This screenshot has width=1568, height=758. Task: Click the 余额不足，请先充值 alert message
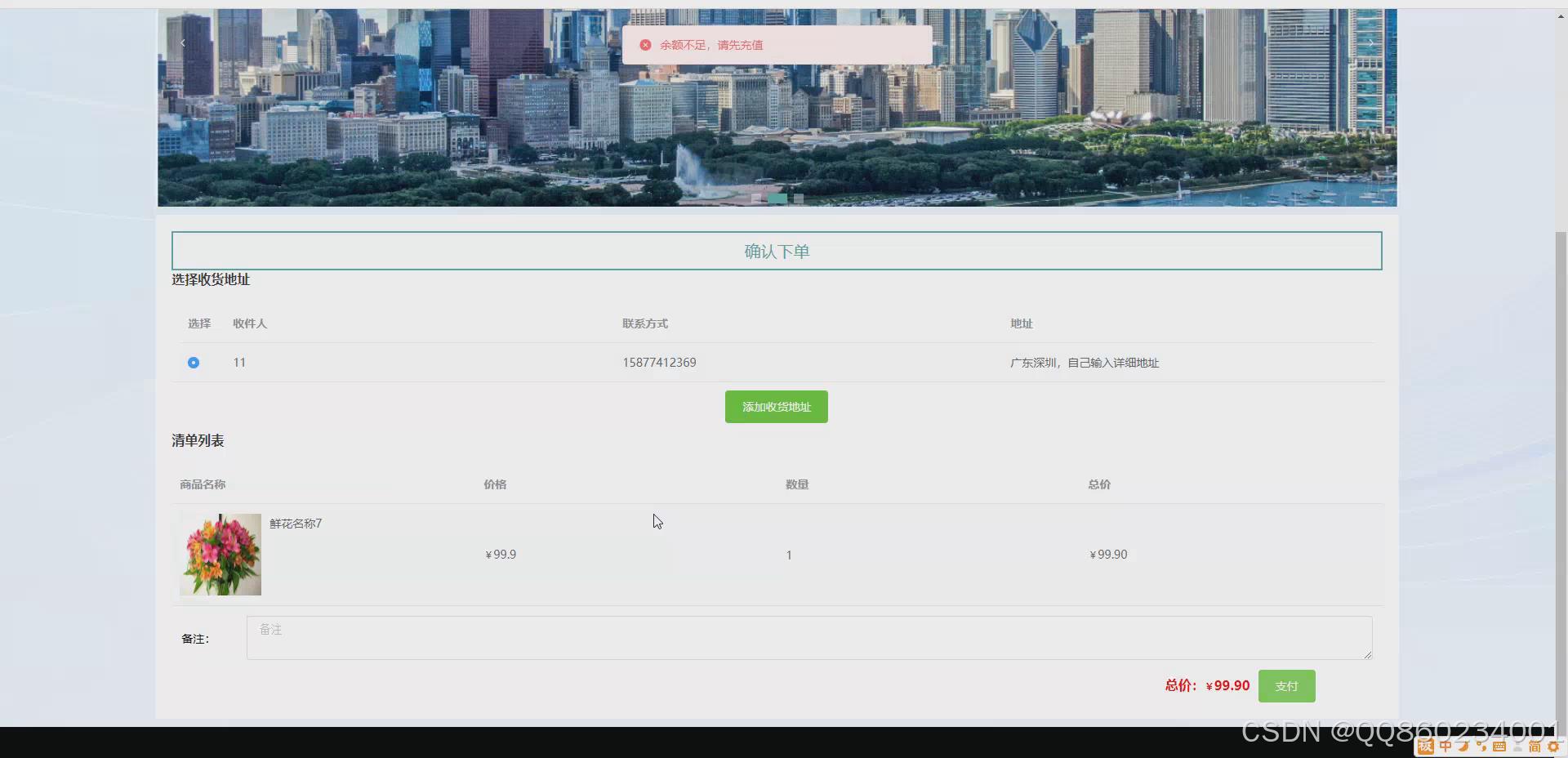coord(711,45)
